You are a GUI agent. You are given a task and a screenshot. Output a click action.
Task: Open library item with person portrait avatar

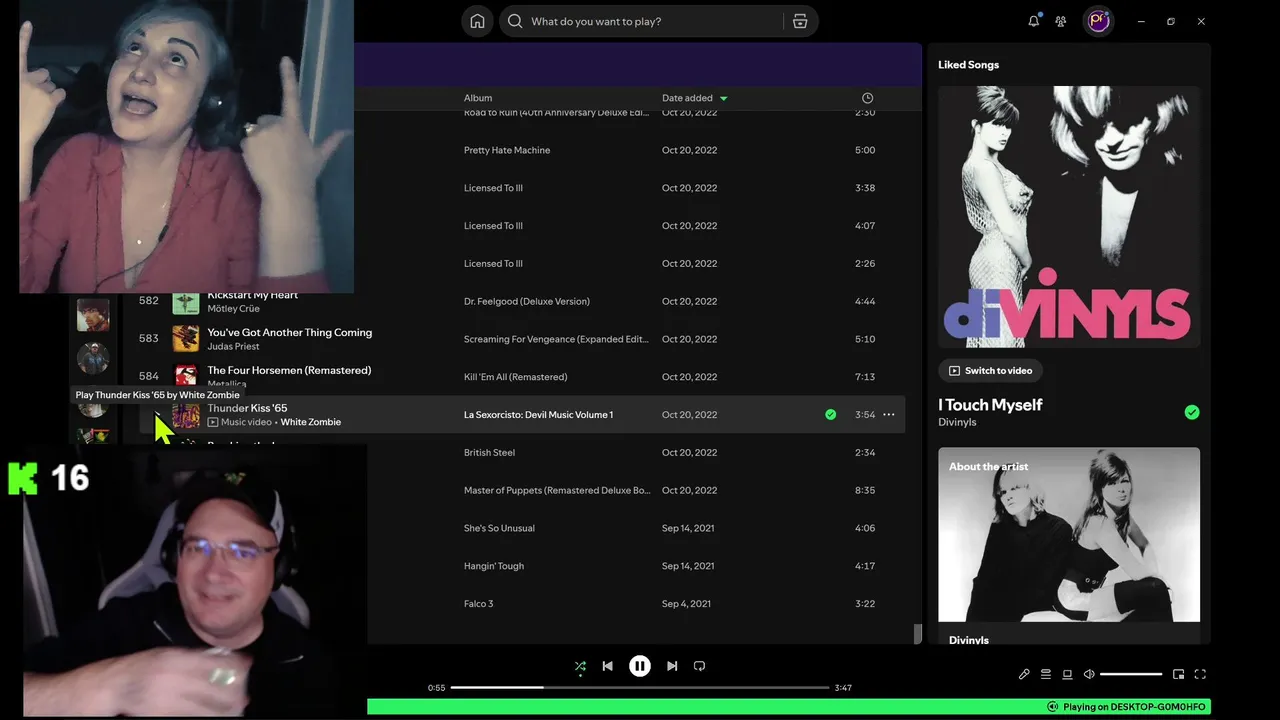pos(93,315)
